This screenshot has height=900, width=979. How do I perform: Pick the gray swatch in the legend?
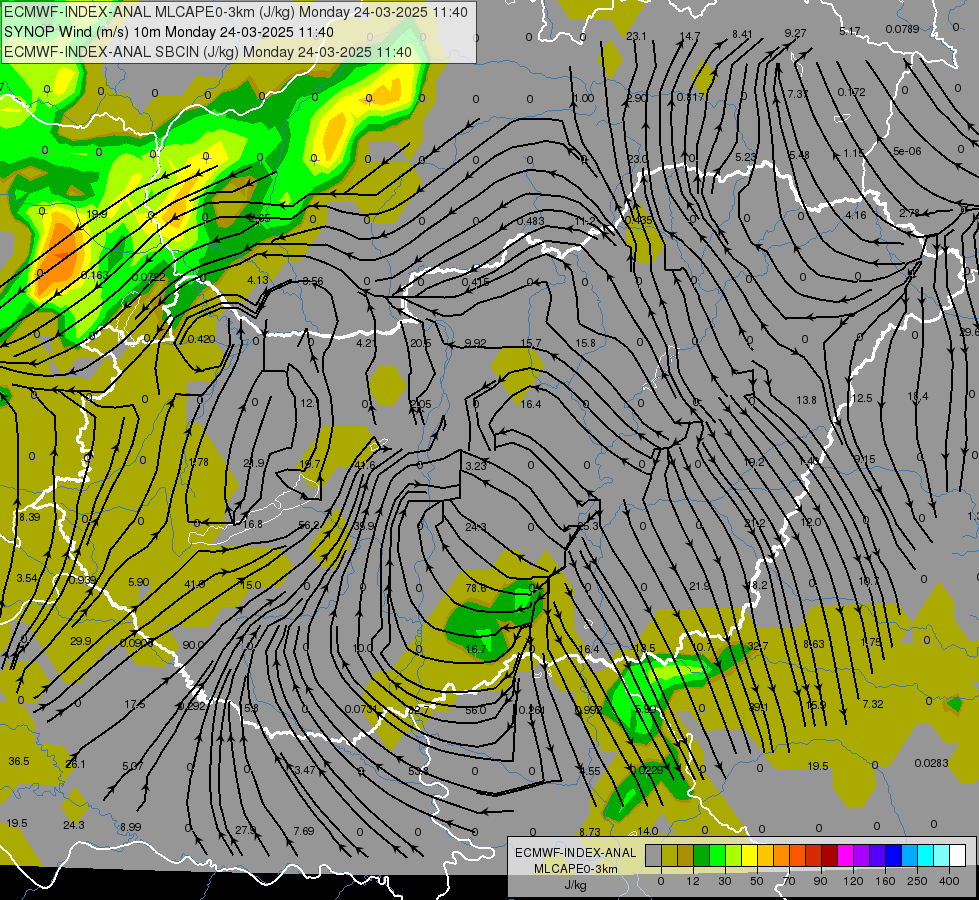[653, 856]
